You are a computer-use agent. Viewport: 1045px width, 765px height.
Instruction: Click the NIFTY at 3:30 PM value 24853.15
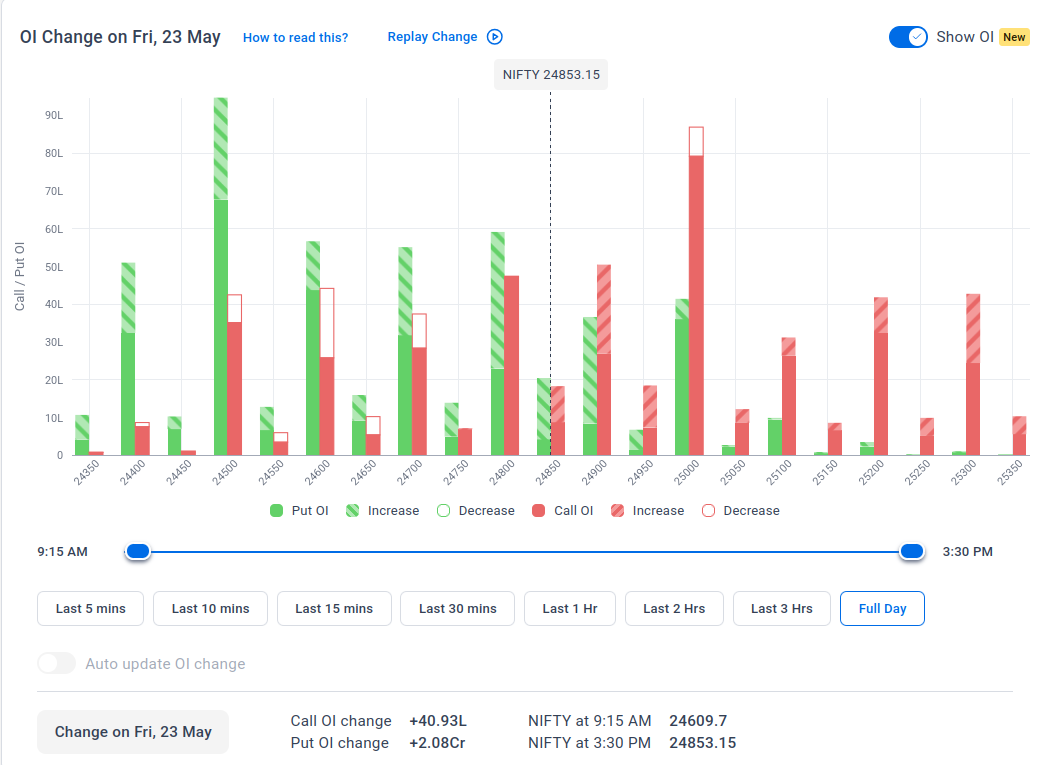point(702,743)
